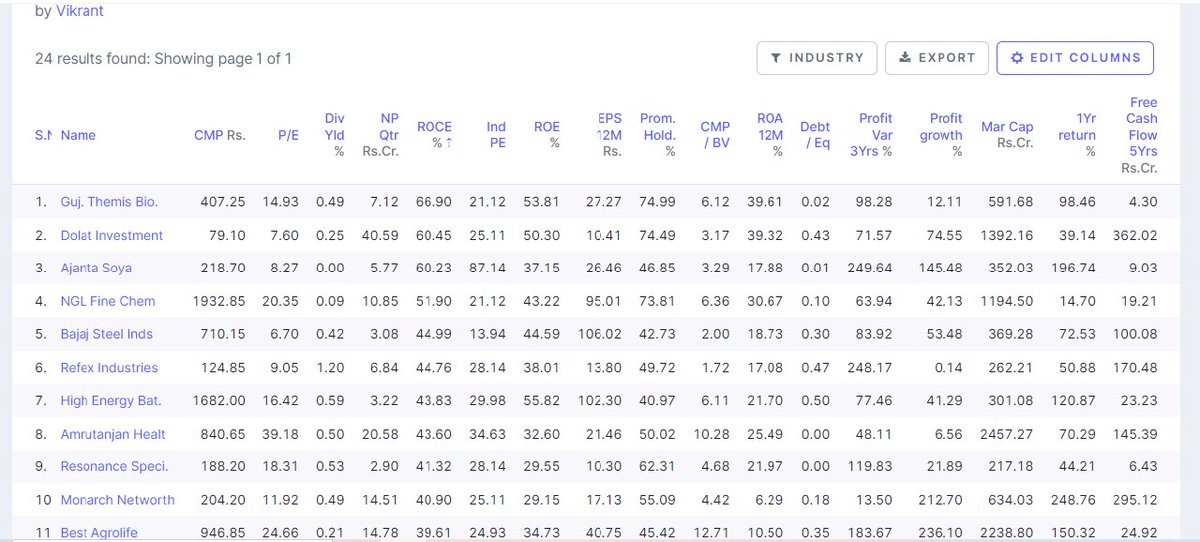Sort table by Name column
The image size is (1200, 542).
pos(78,135)
